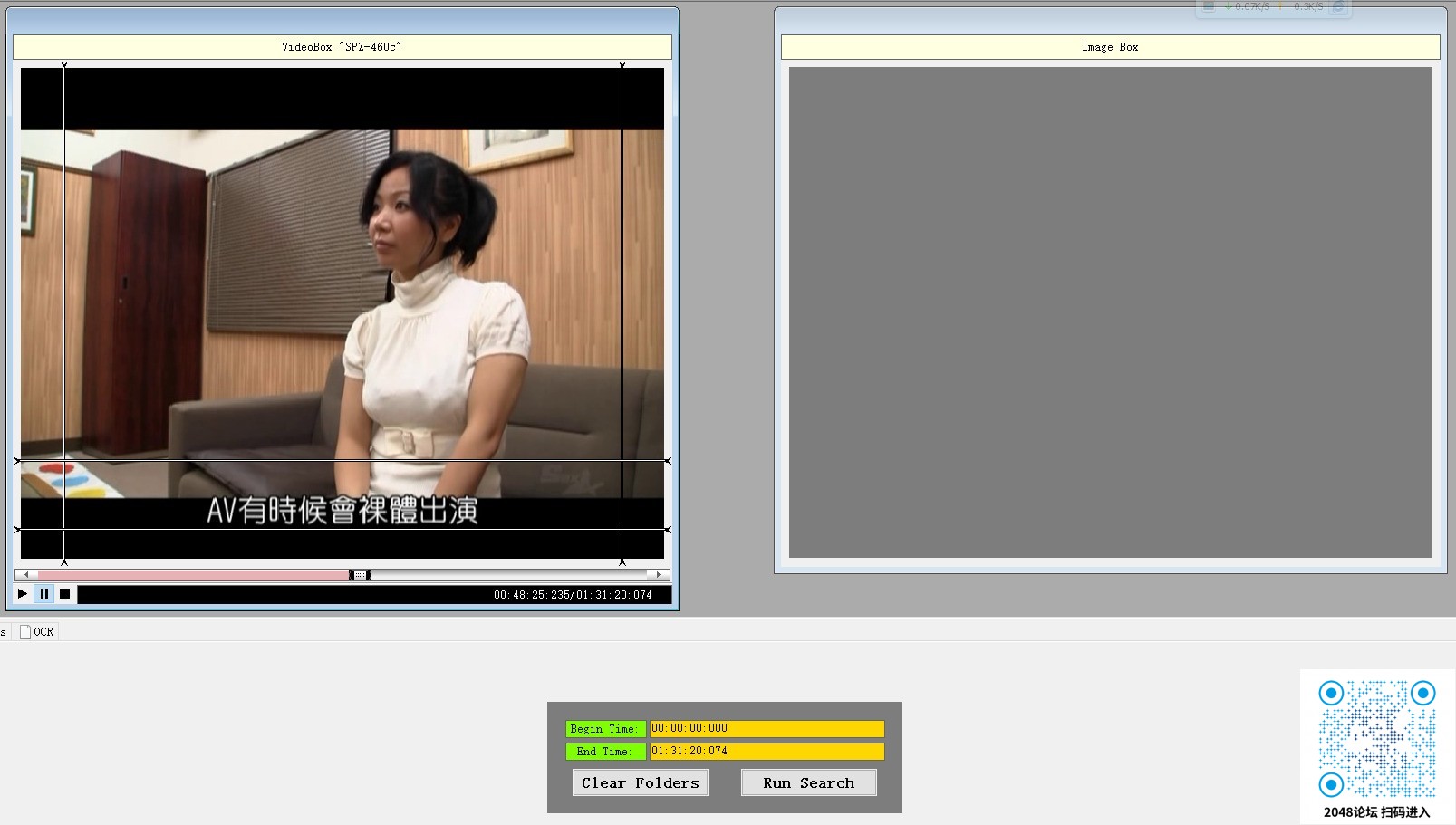Click the VideoBox "SPZ-460c" title bar

pyautogui.click(x=342, y=47)
